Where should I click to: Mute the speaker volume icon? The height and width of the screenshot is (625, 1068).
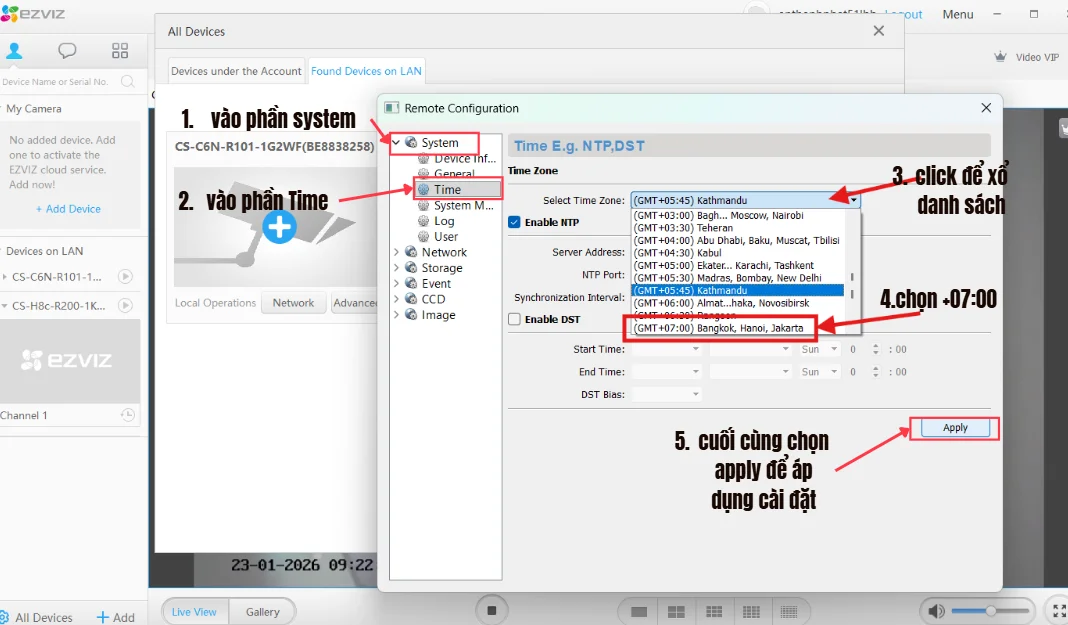(936, 611)
